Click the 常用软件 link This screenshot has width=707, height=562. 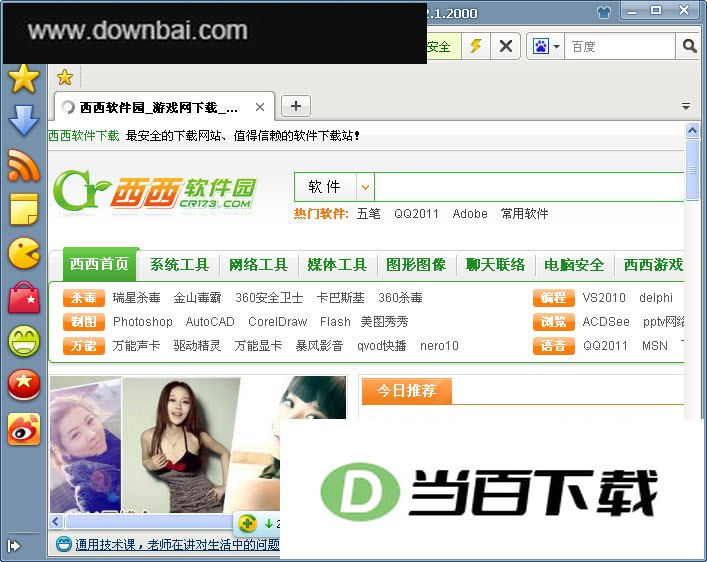524,213
